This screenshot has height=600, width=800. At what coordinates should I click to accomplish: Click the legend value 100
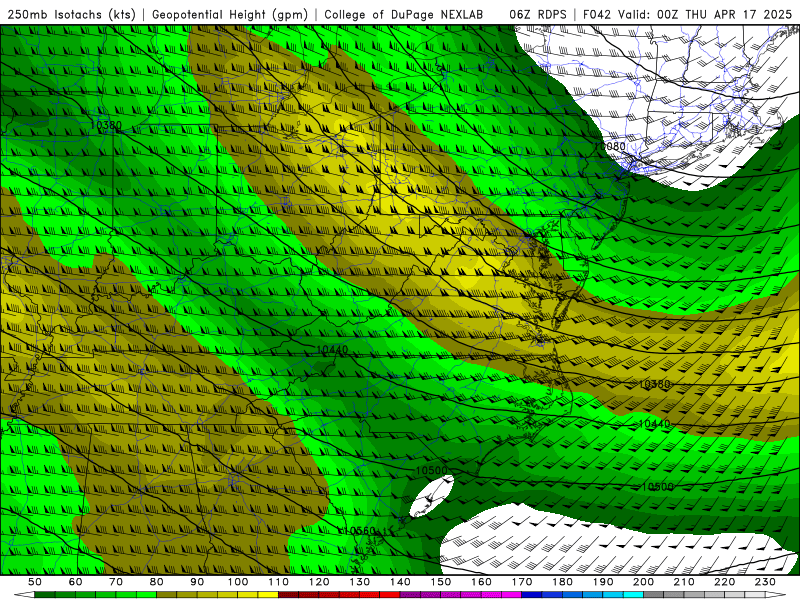[238, 582]
